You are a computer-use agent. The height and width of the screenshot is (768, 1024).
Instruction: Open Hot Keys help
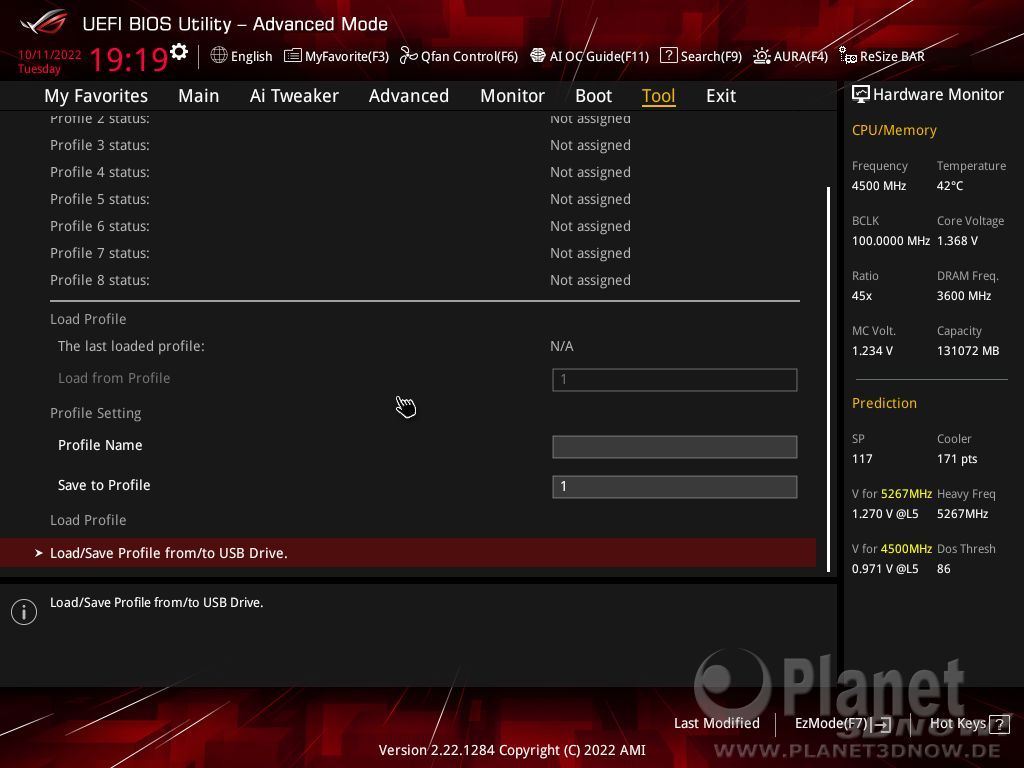957,724
